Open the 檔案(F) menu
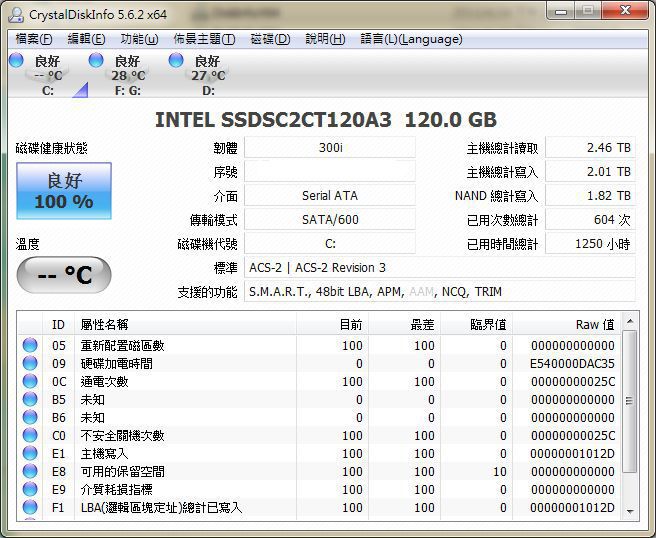This screenshot has height=538, width=656. (x=34, y=39)
